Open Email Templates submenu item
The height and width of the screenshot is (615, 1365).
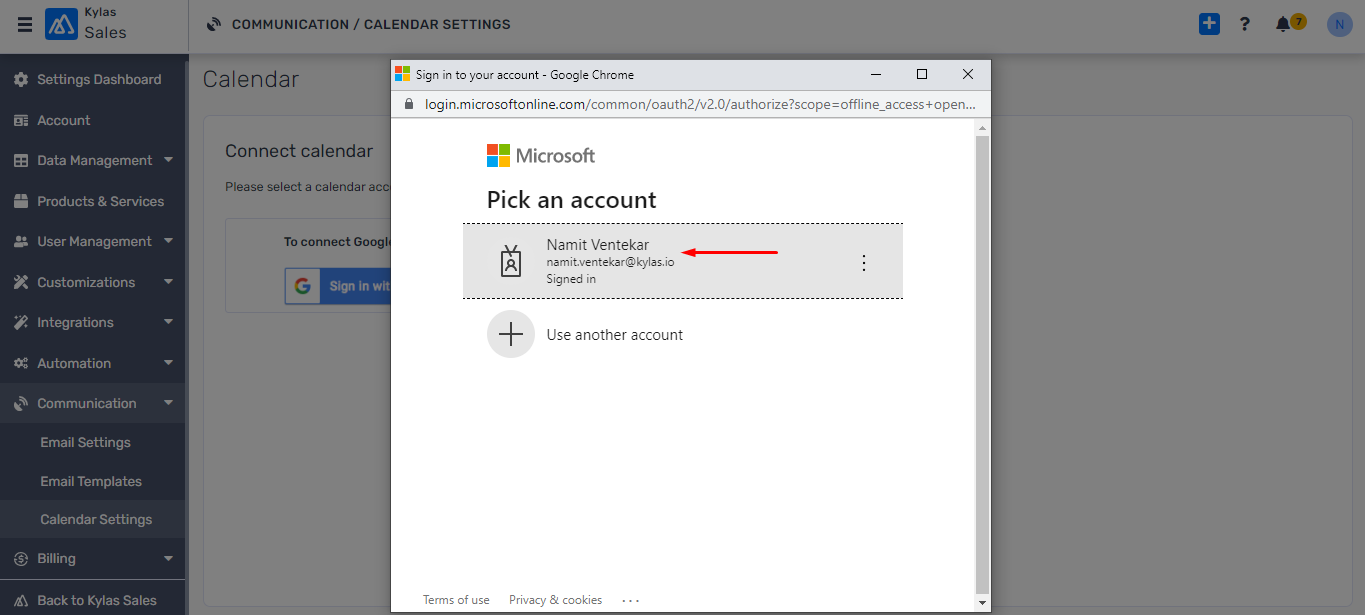(x=93, y=481)
